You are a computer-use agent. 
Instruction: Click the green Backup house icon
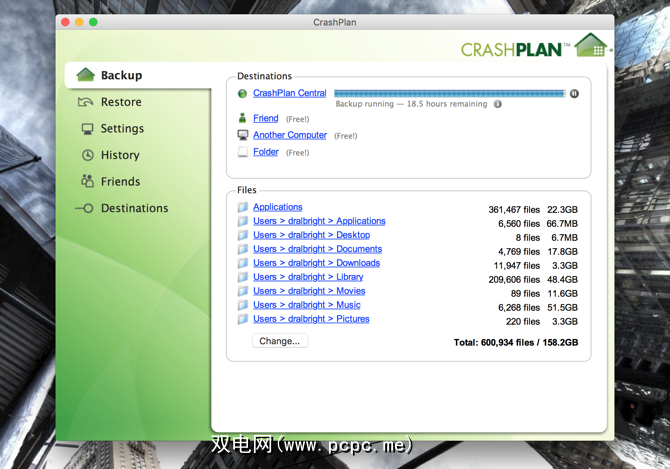[85, 75]
